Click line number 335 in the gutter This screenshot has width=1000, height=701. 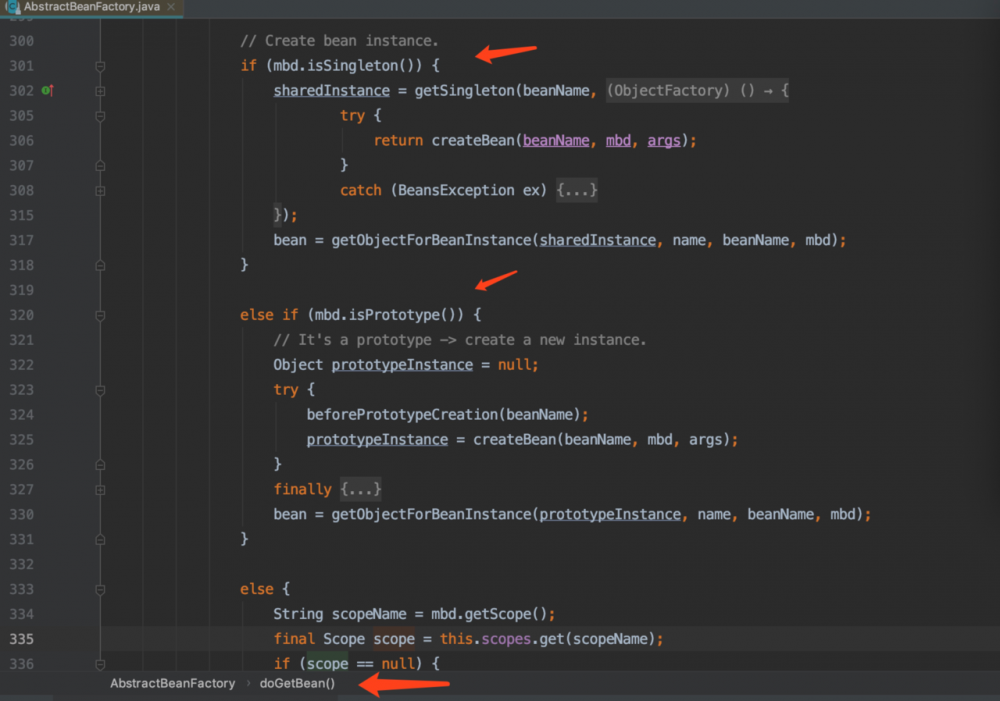[x=21, y=639]
